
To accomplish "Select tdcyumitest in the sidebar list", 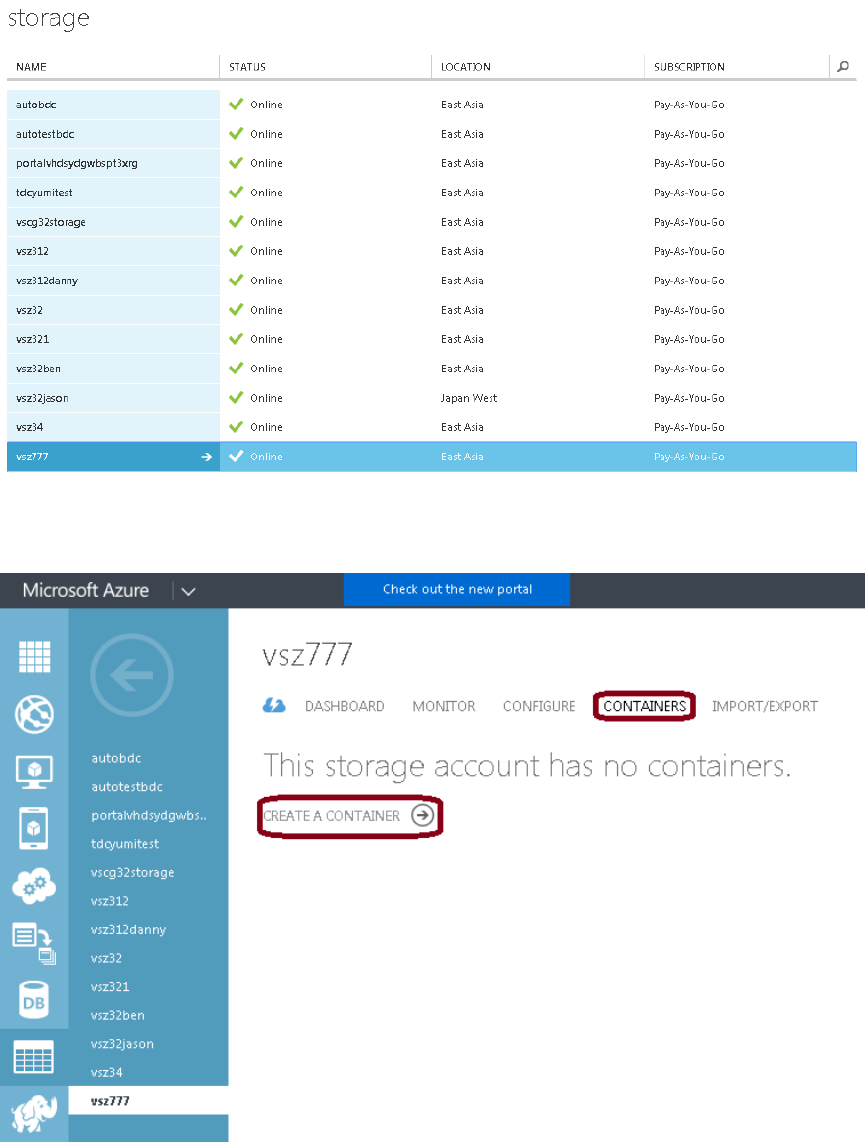I will coord(125,843).
